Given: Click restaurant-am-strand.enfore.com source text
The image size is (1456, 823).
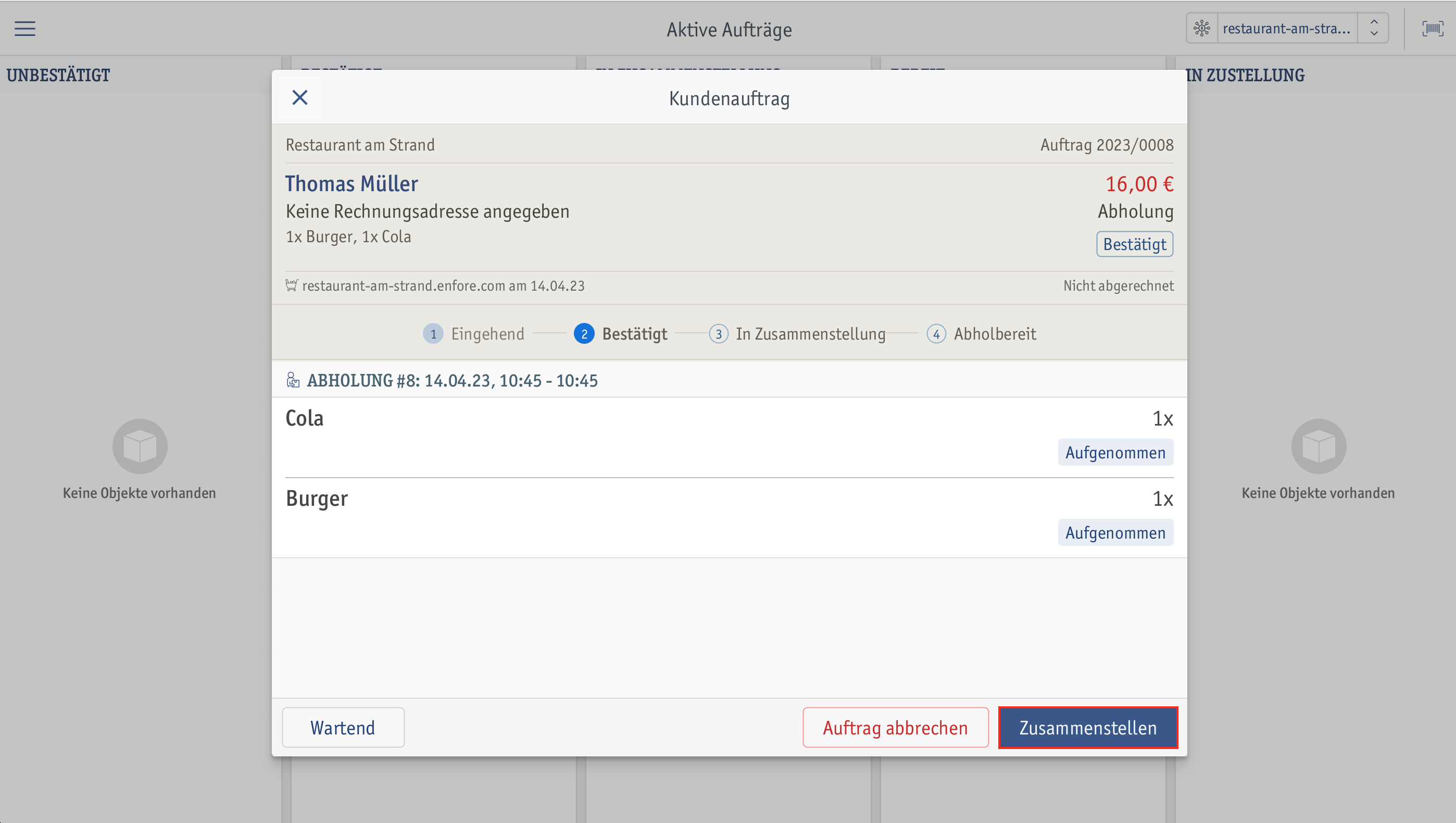Looking at the screenshot, I should pyautogui.click(x=443, y=285).
